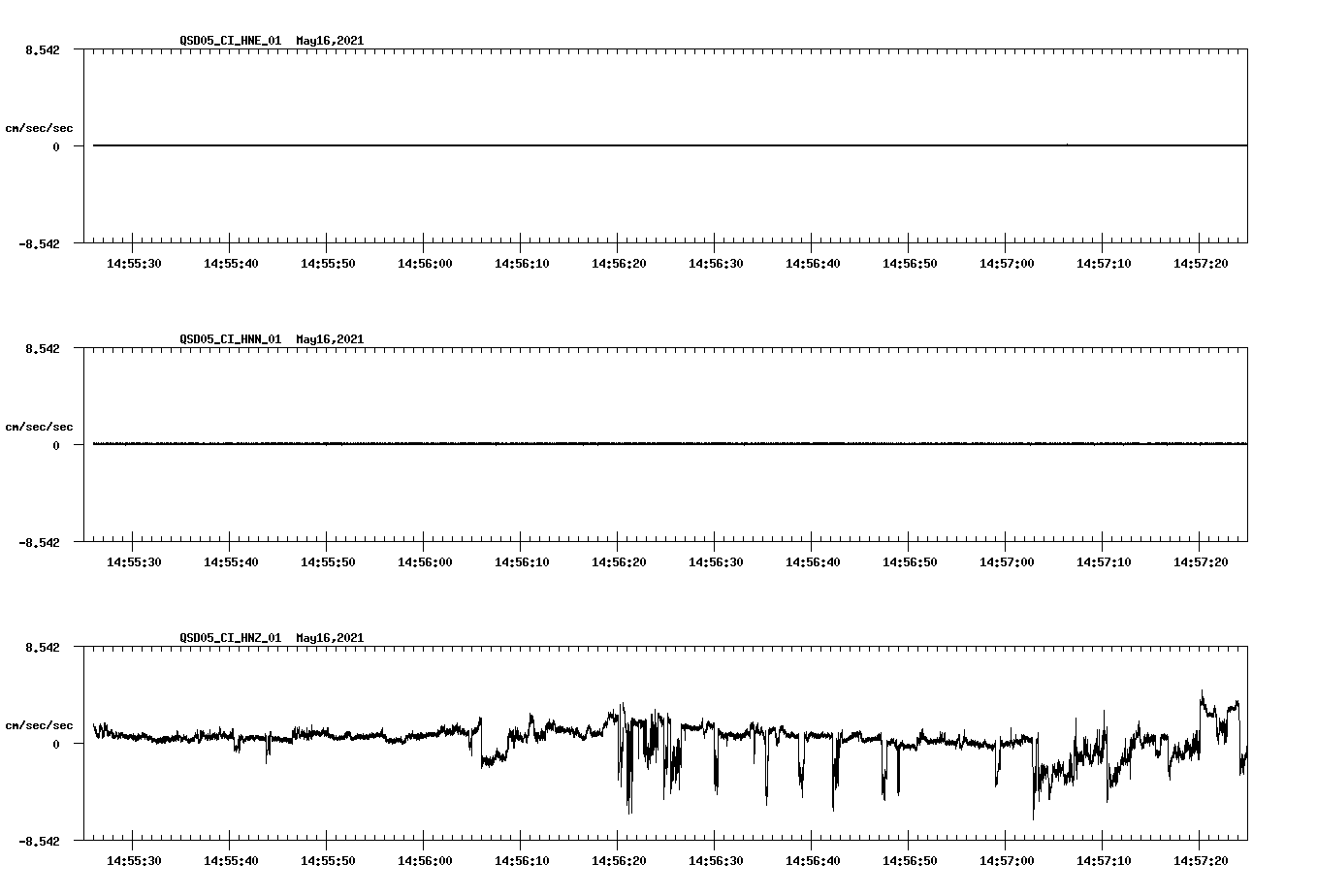Click the 8.542 upper amplitude limit on HNE plot
The height and width of the screenshot is (896, 1317).
[x=42, y=48]
